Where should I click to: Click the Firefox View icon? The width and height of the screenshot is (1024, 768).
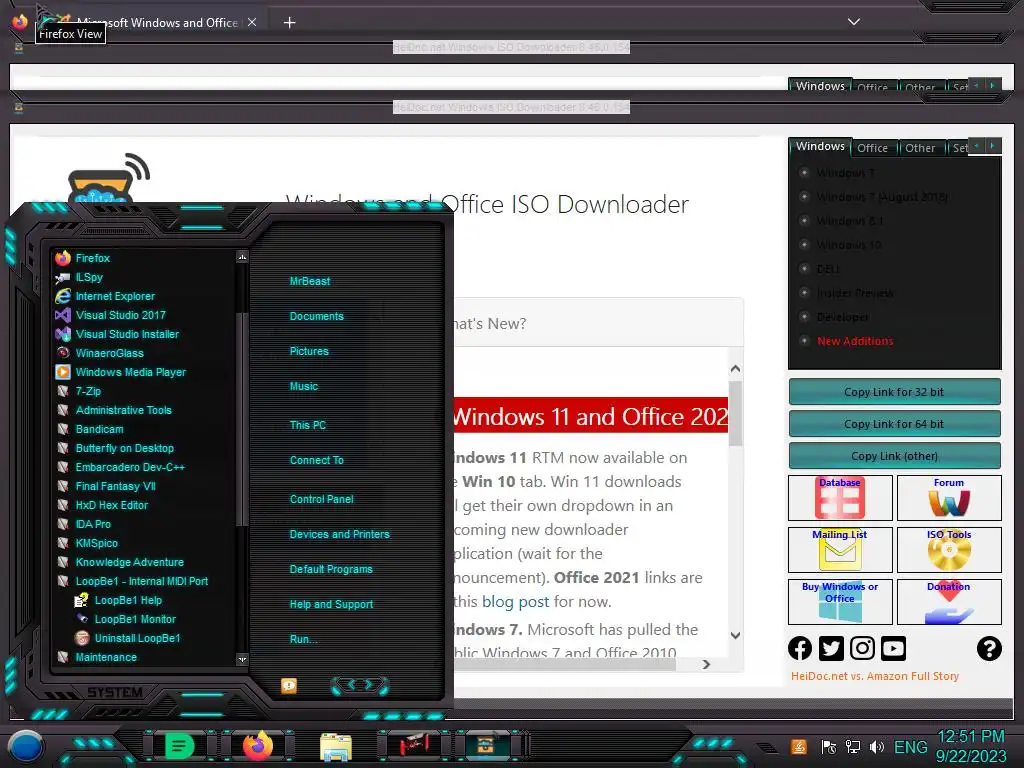(x=19, y=22)
